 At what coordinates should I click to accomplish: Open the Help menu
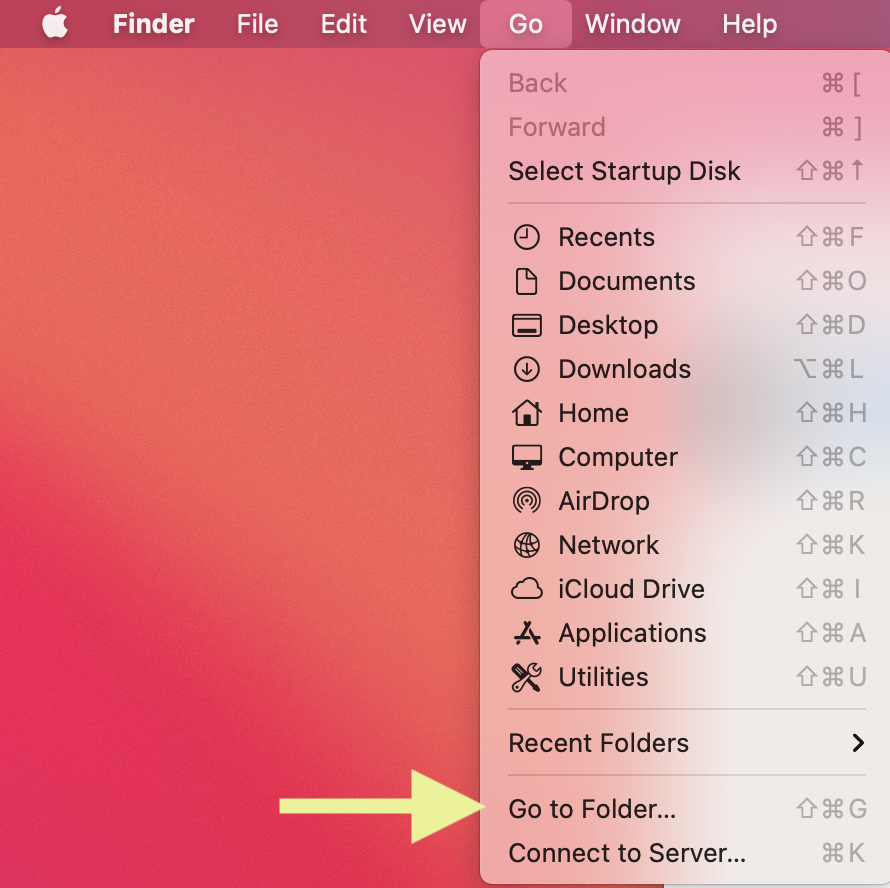click(x=749, y=24)
